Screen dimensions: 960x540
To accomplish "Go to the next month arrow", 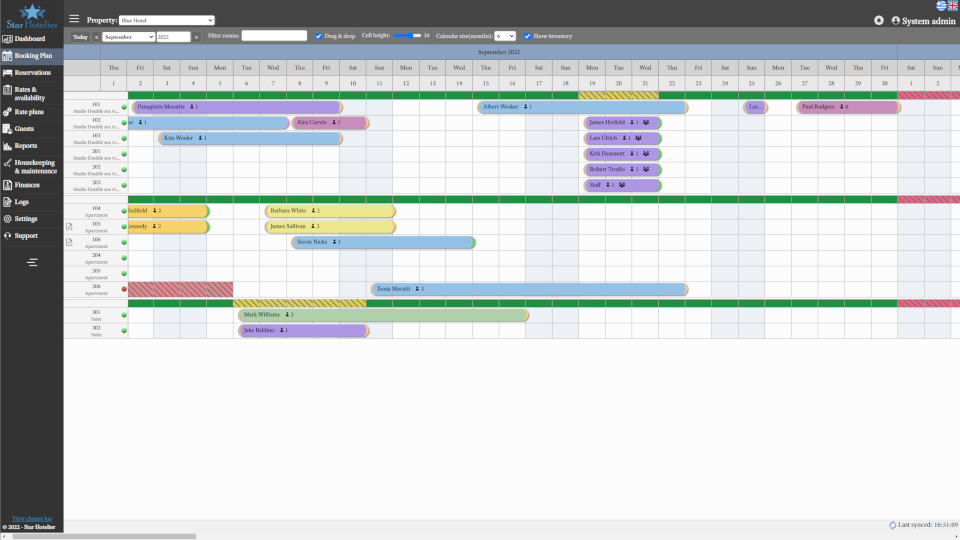I will coord(197,37).
